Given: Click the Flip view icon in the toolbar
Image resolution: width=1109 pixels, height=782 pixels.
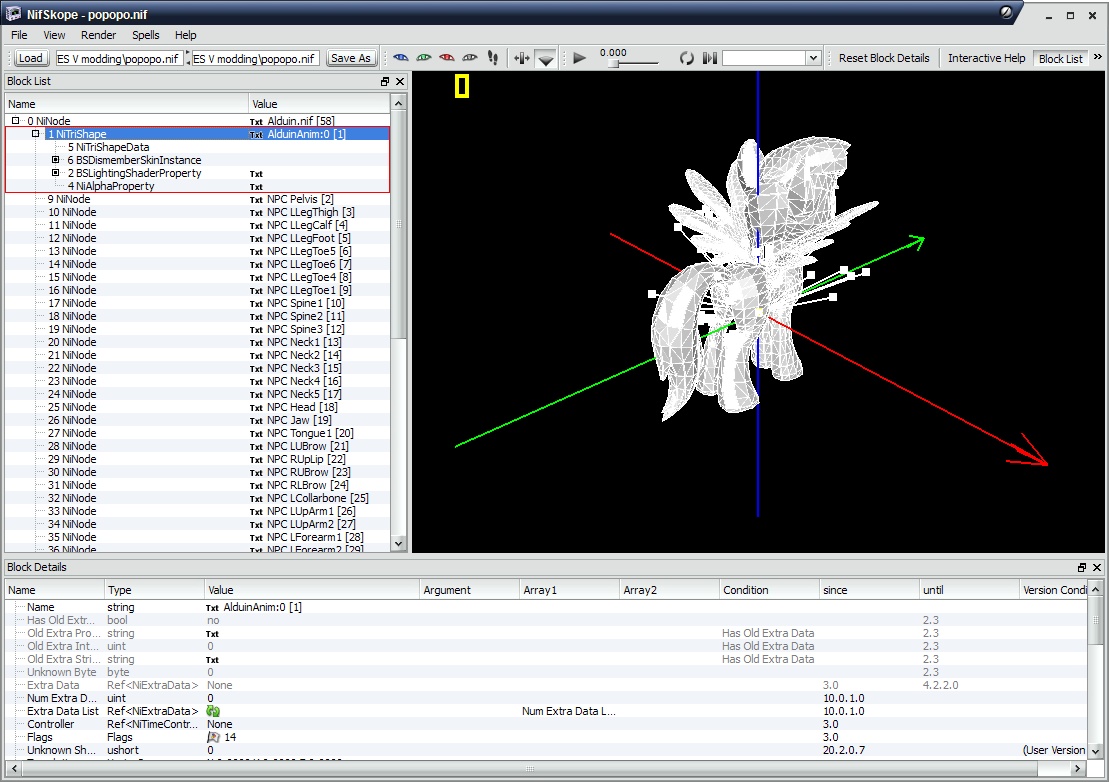Looking at the screenshot, I should click(522, 59).
